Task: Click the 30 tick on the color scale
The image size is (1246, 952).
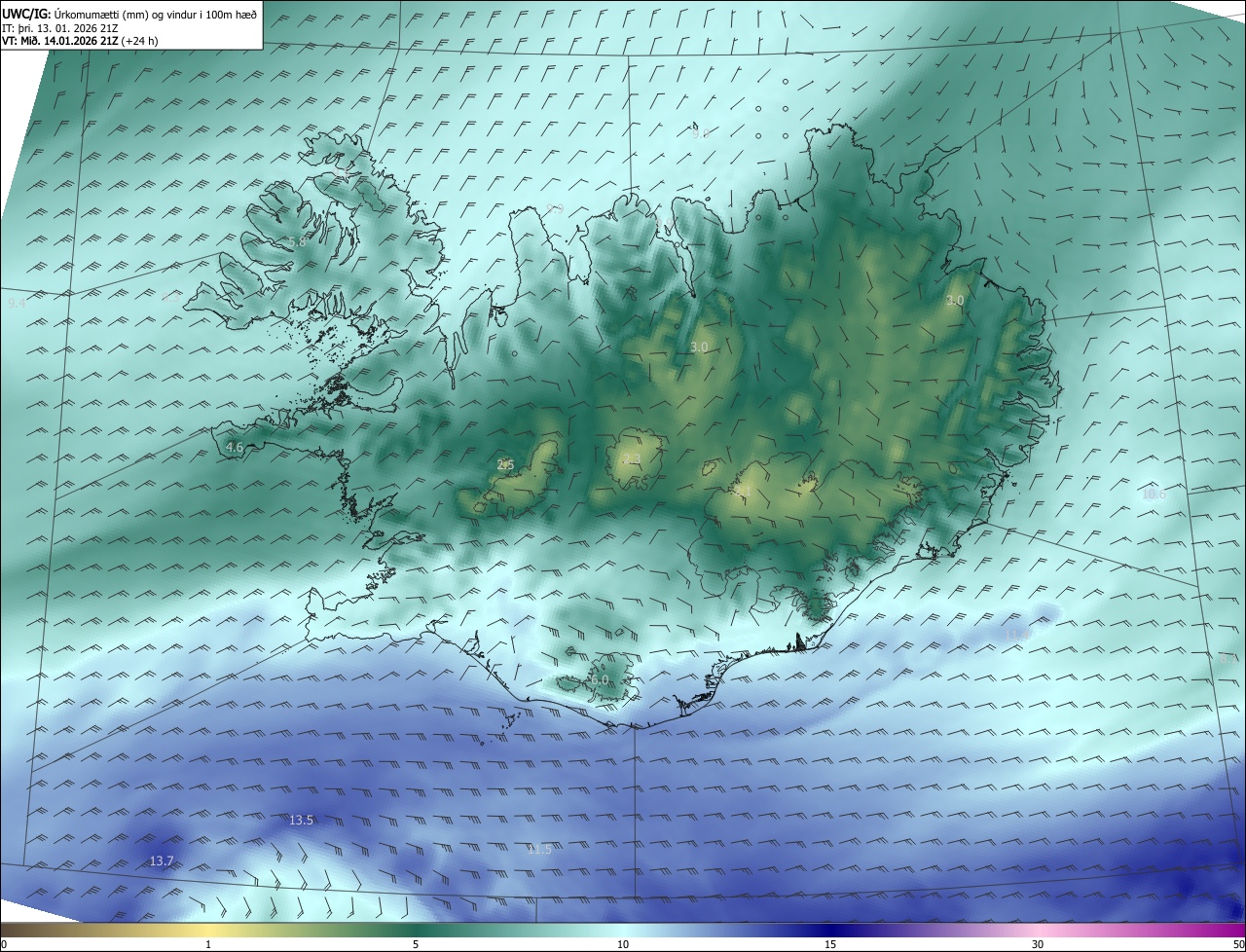Action: [x=1038, y=944]
